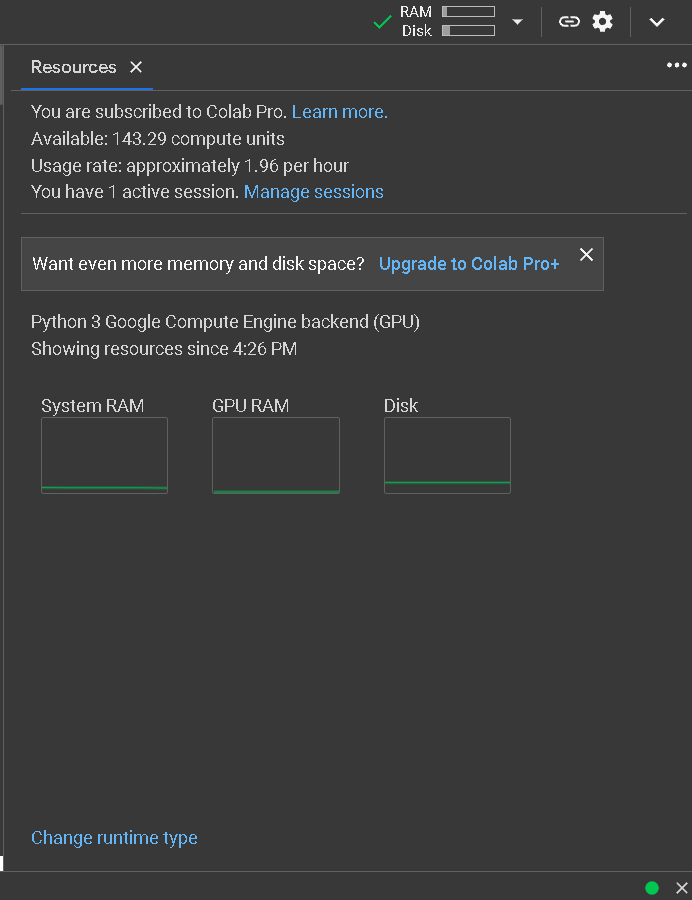Open the three-dot panel options menu
The image size is (692, 900).
click(x=677, y=65)
